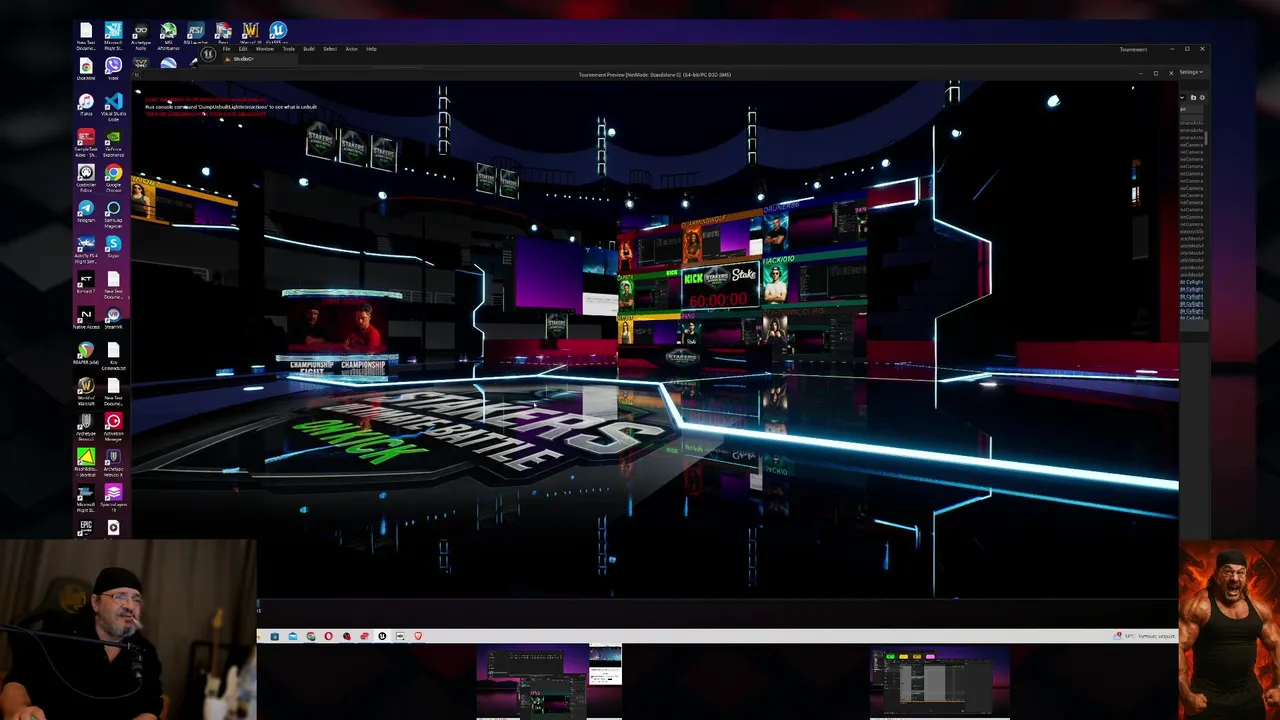Open the Build menu in Unreal Editor
Image resolution: width=1280 pixels, height=720 pixels.
[x=309, y=49]
